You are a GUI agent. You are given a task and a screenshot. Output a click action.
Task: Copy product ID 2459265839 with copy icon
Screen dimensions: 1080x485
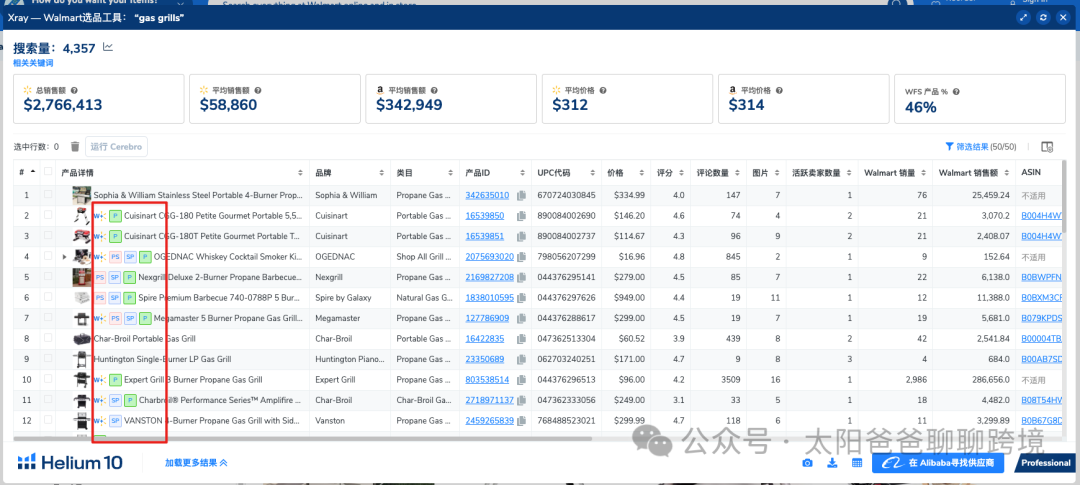coord(523,420)
